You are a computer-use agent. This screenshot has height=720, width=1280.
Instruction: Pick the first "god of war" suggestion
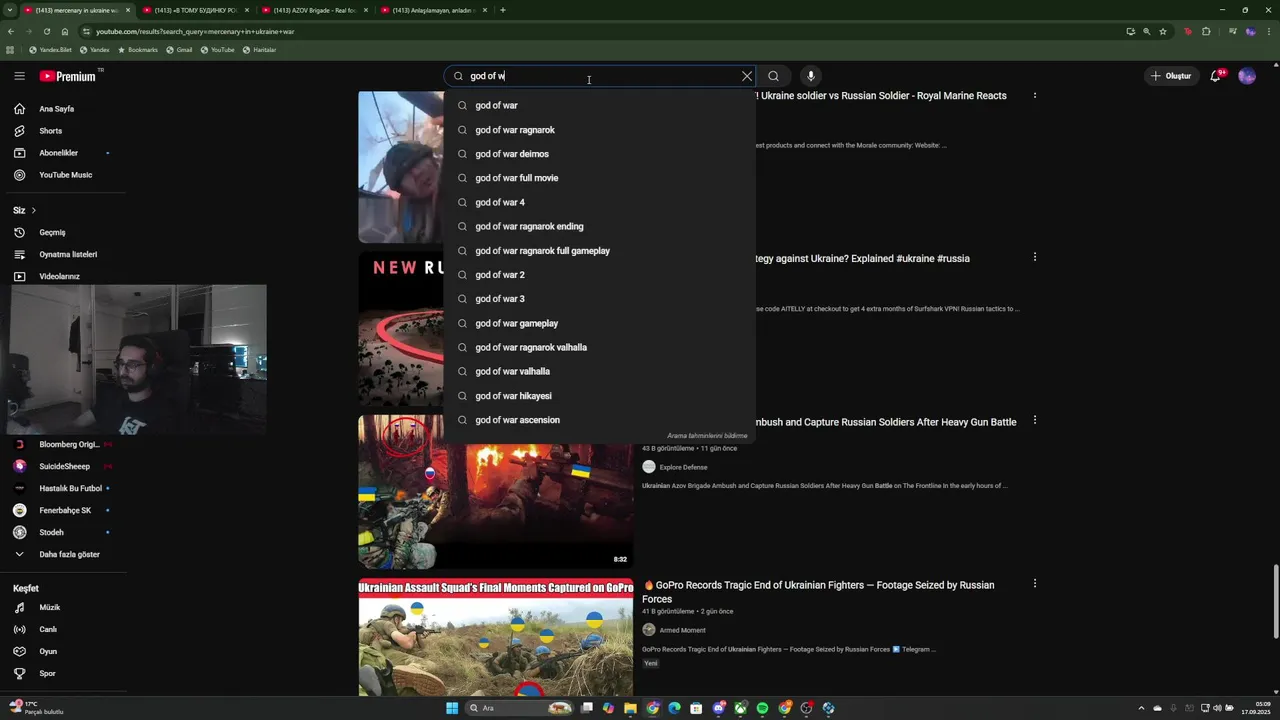coord(600,105)
